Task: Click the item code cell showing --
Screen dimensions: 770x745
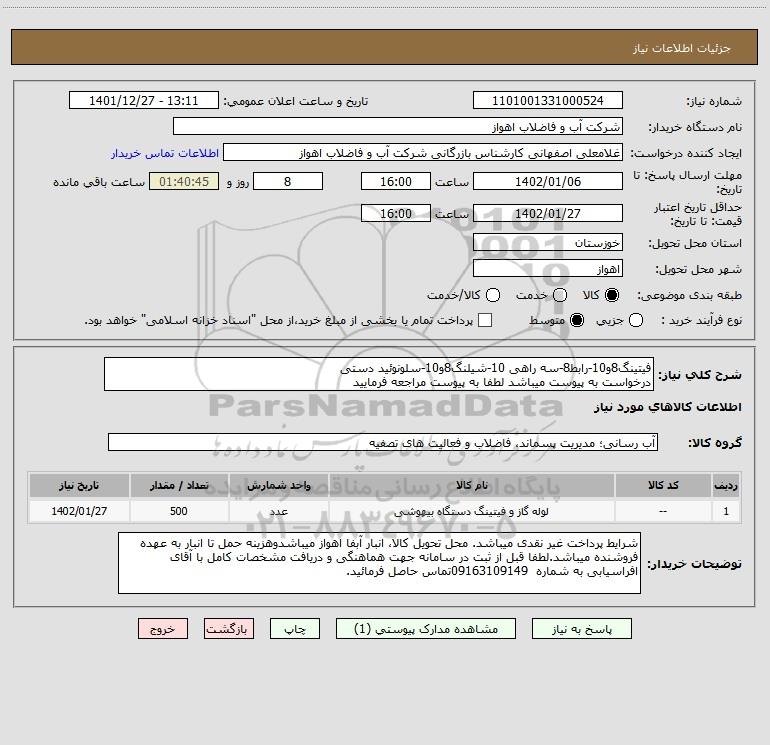Action: (663, 511)
